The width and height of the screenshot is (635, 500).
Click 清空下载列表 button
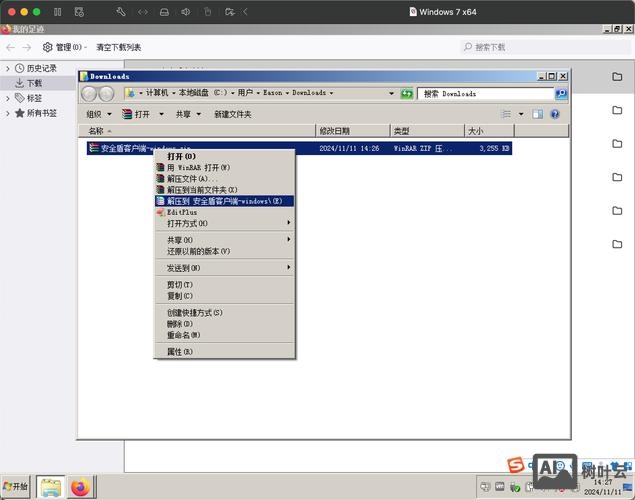[119, 47]
